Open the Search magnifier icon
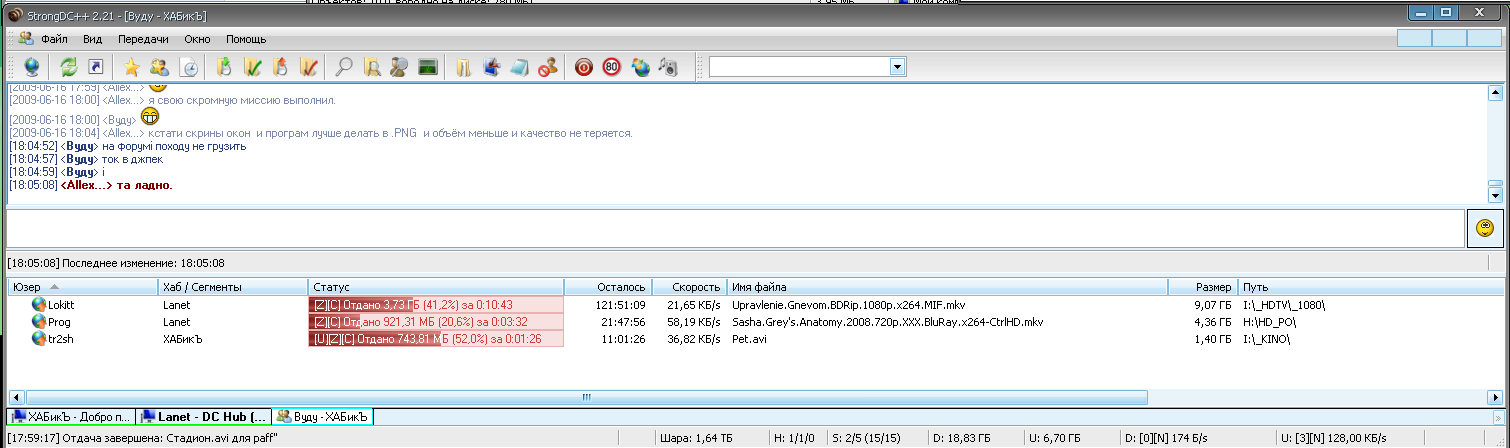 point(343,67)
